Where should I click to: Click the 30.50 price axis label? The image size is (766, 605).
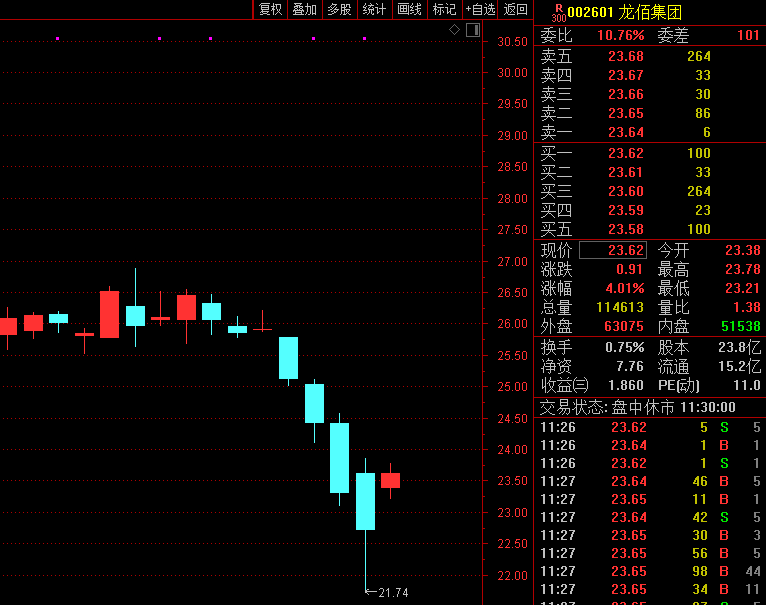(x=512, y=42)
